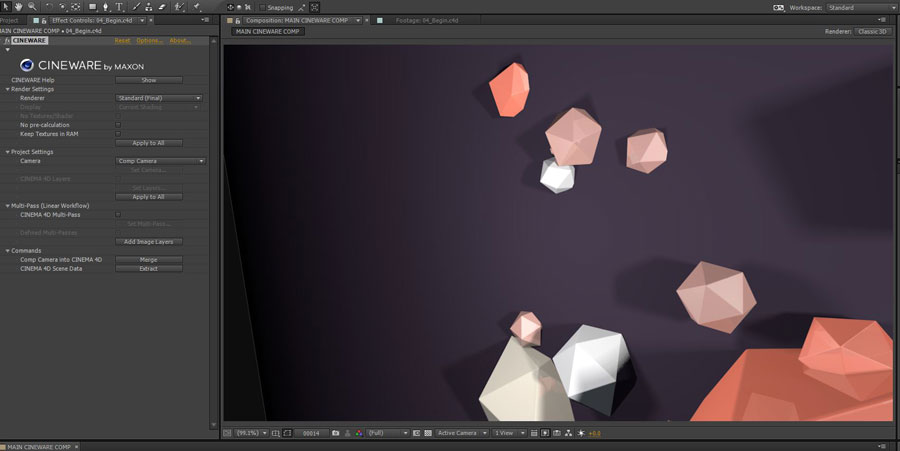Viewport: 900px width, 451px height.
Task: Click the Options link for CINEWARE
Action: [x=149, y=41]
